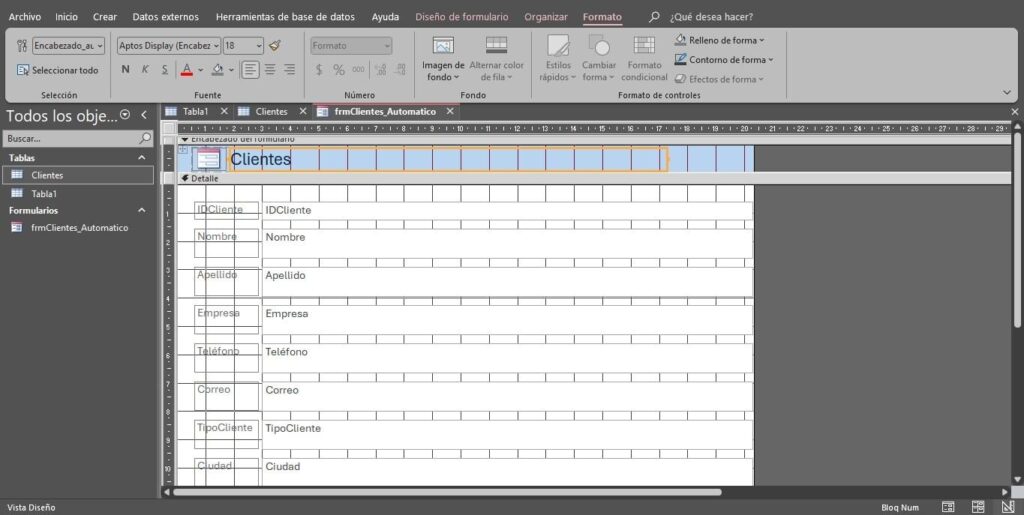This screenshot has height=515, width=1024.
Task: Close the Clientes document tab
Action: click(x=302, y=112)
